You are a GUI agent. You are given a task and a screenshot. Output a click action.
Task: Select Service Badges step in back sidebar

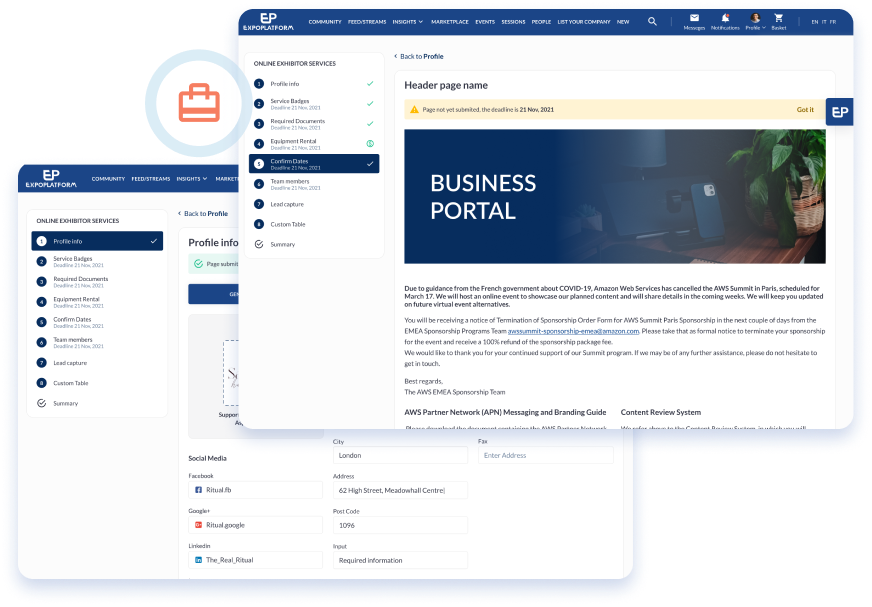(x=97, y=261)
